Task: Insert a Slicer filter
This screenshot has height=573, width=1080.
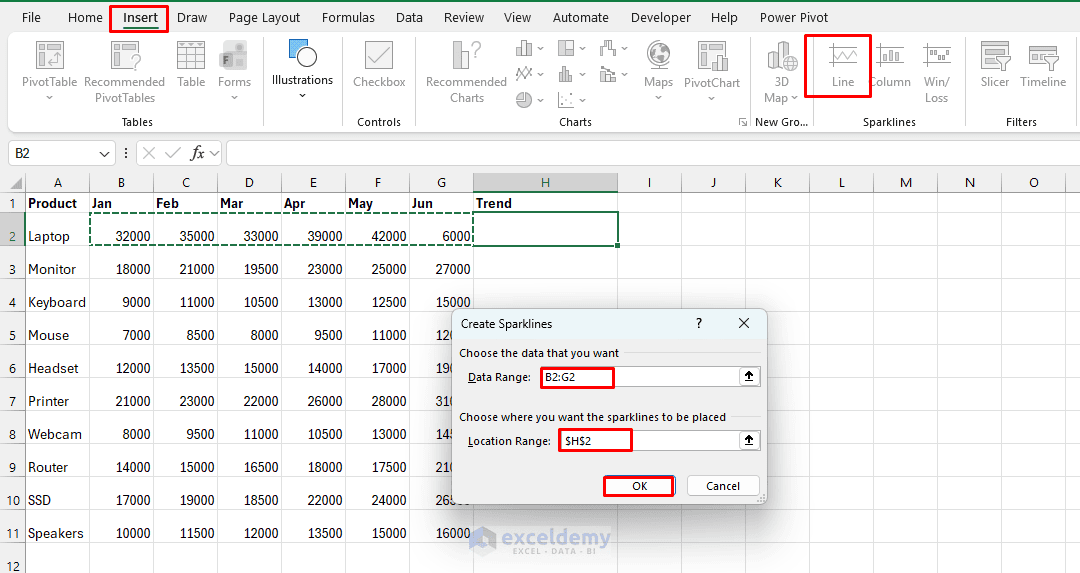Action: pyautogui.click(x=995, y=65)
